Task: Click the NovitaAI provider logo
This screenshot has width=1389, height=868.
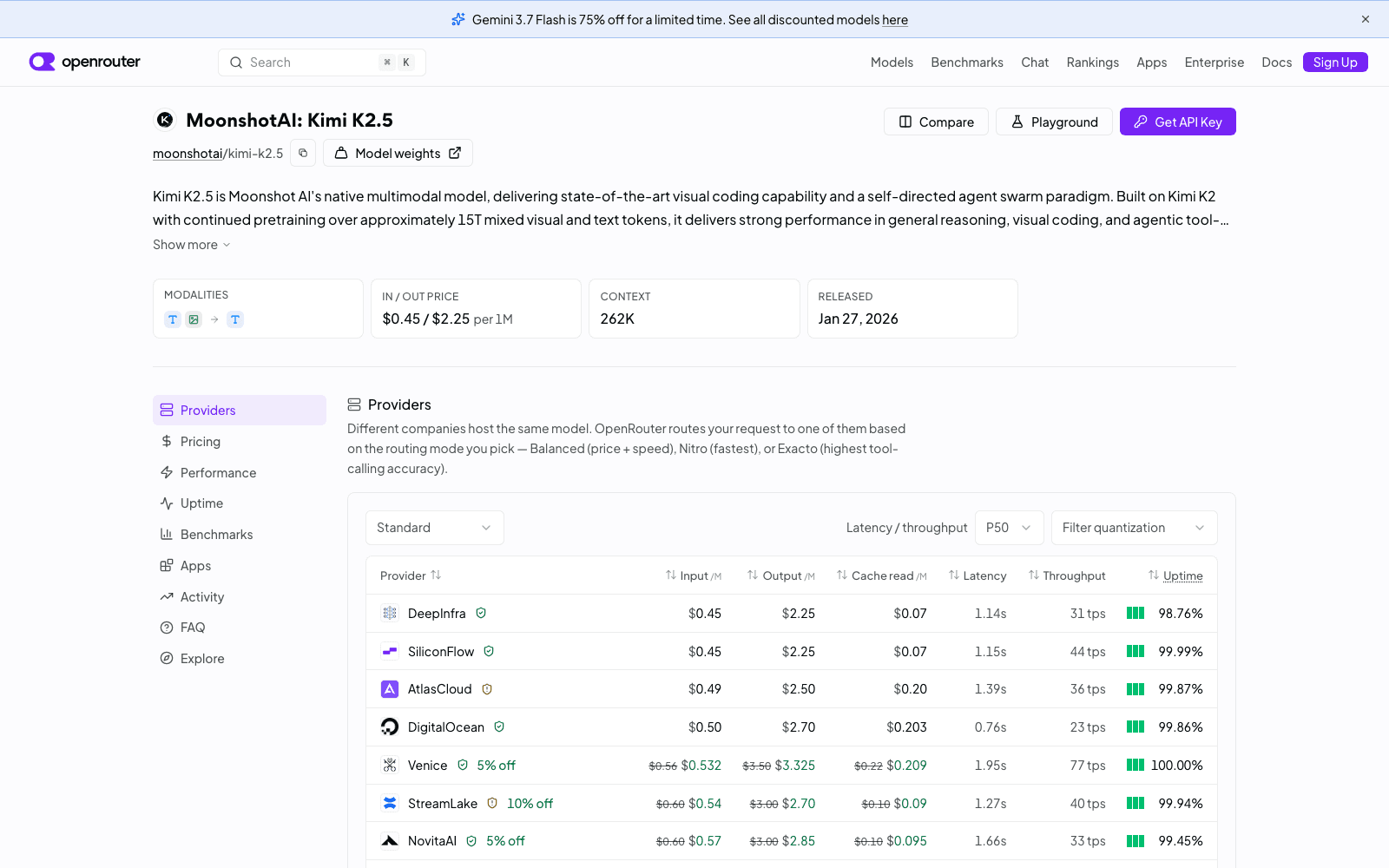Action: coord(390,840)
